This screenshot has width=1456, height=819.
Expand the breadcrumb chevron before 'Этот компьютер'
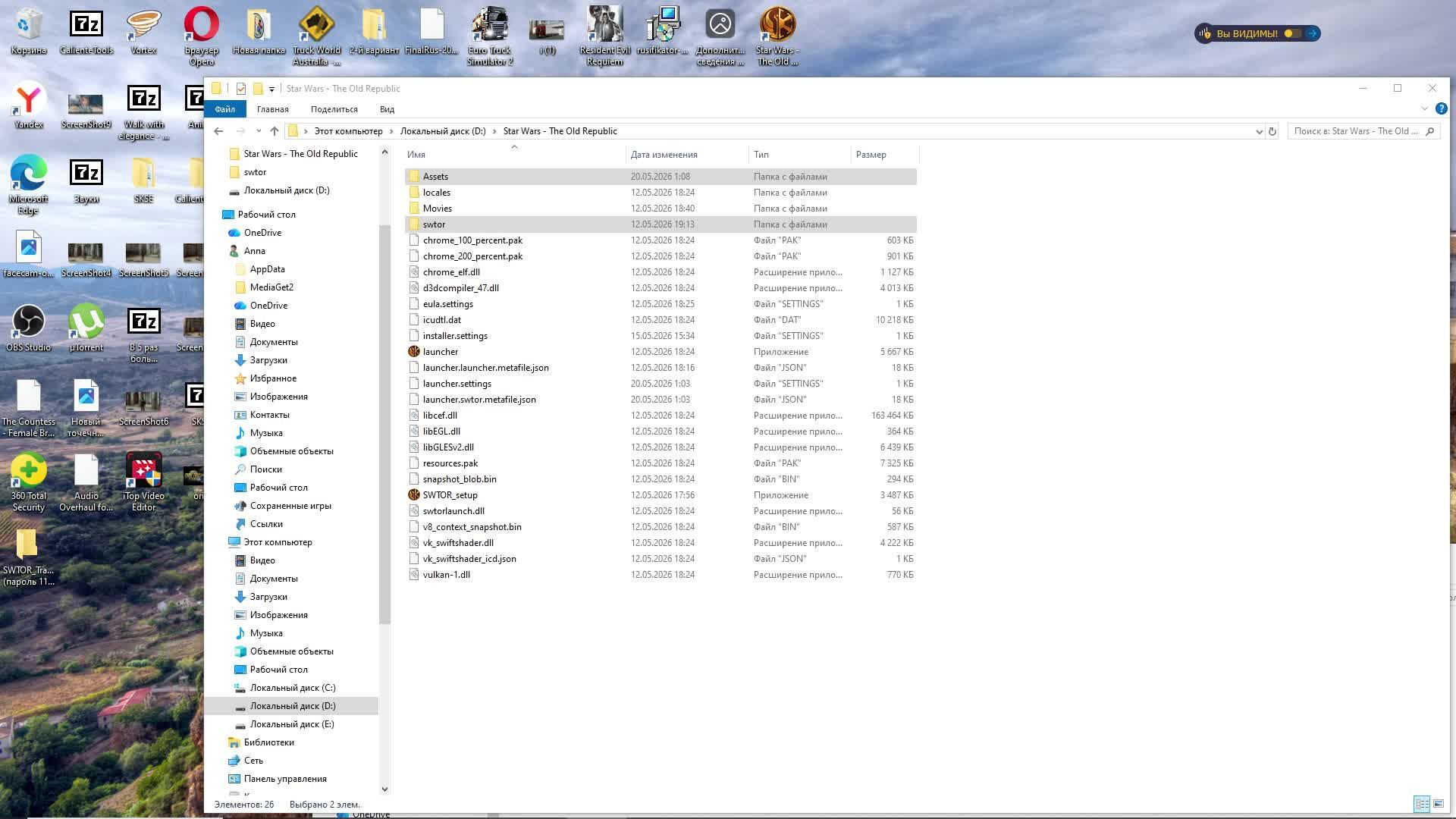pos(306,131)
